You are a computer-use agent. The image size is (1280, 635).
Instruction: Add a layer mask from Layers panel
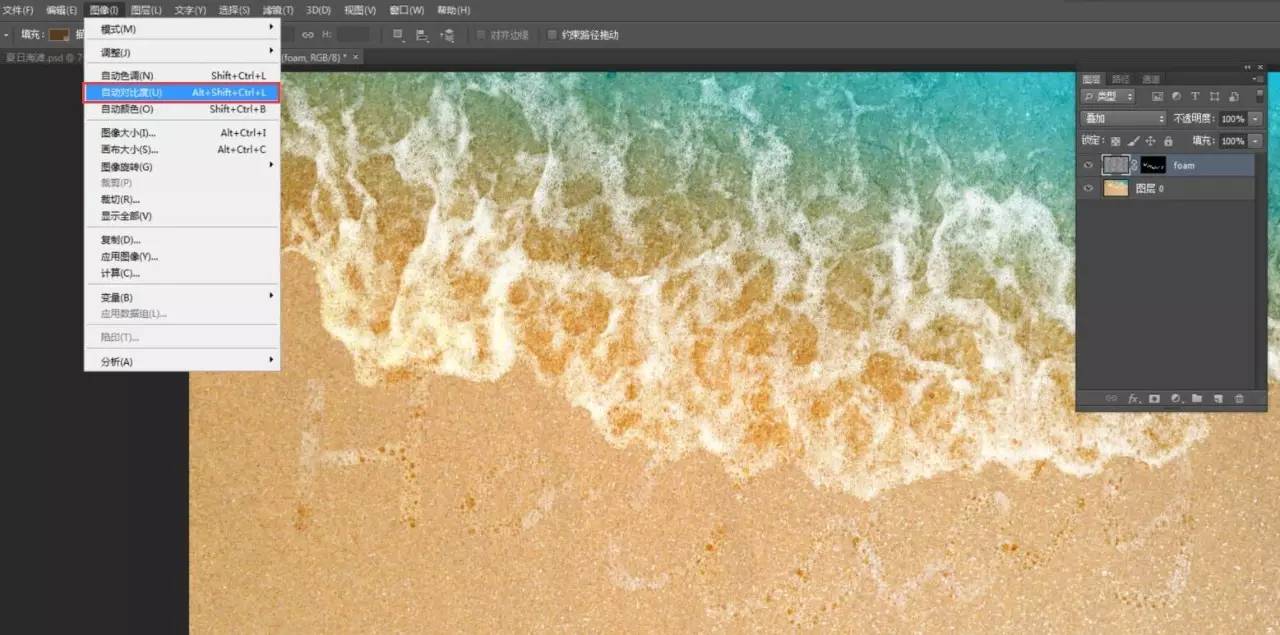(1154, 398)
